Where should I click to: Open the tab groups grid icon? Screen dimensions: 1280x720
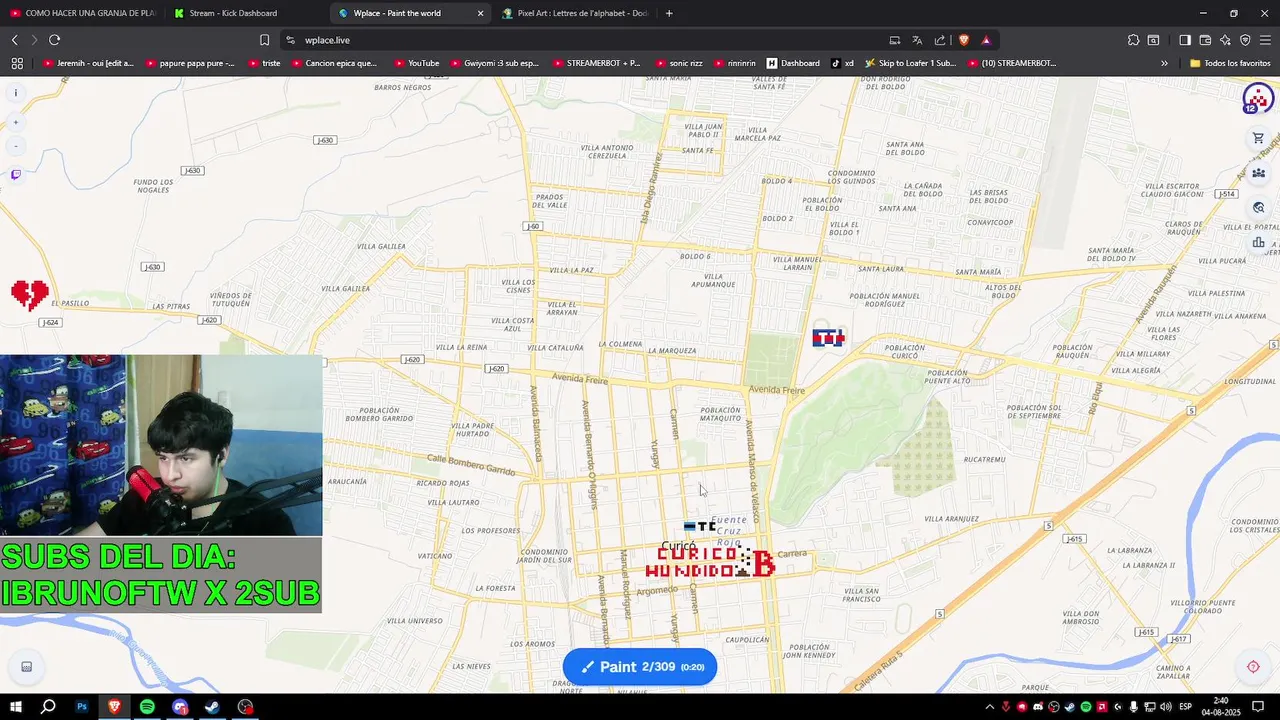[17, 63]
